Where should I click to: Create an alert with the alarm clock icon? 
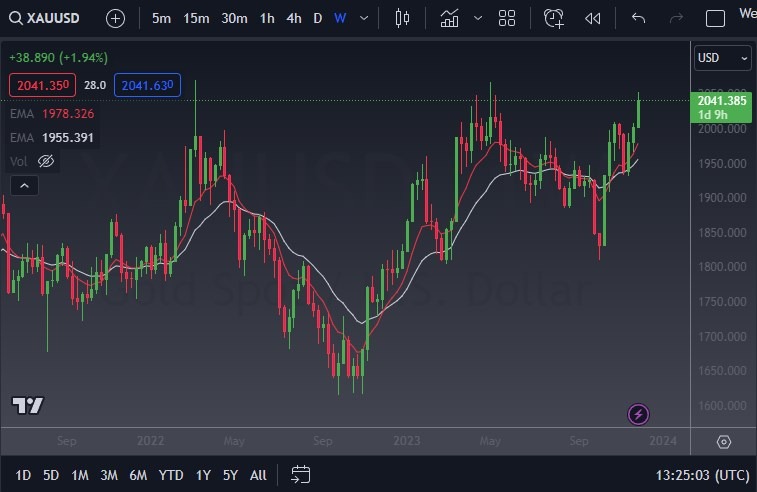[x=554, y=18]
